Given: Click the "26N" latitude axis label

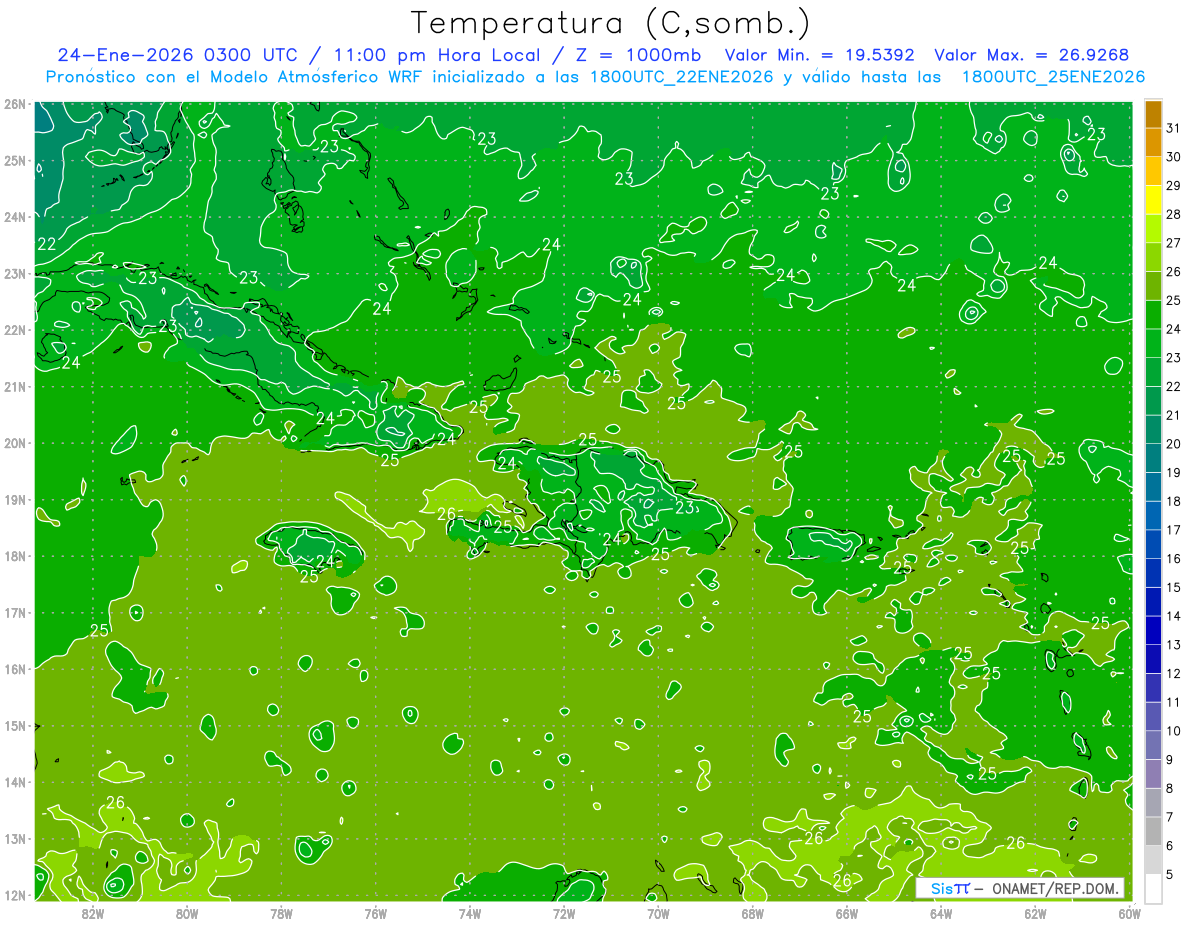Looking at the screenshot, I should coord(15,104).
